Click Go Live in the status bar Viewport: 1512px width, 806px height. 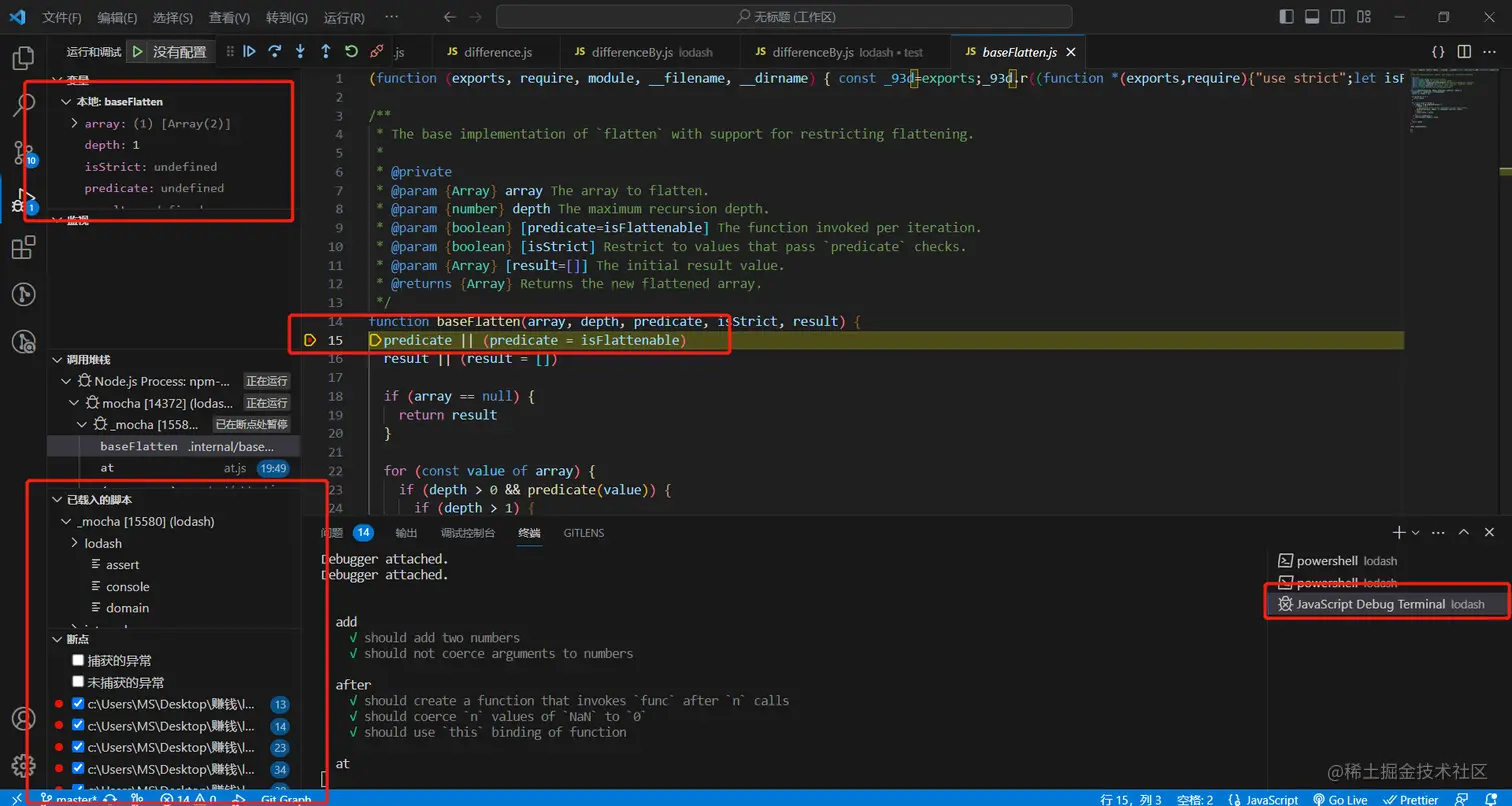click(x=1339, y=799)
